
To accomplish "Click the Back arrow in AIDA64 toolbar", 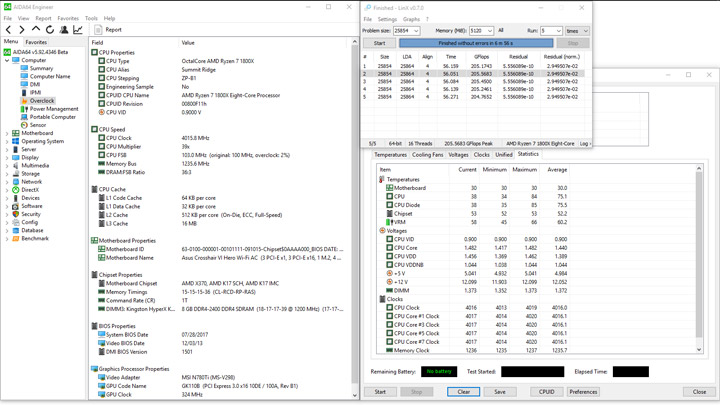I will (x=9, y=30).
